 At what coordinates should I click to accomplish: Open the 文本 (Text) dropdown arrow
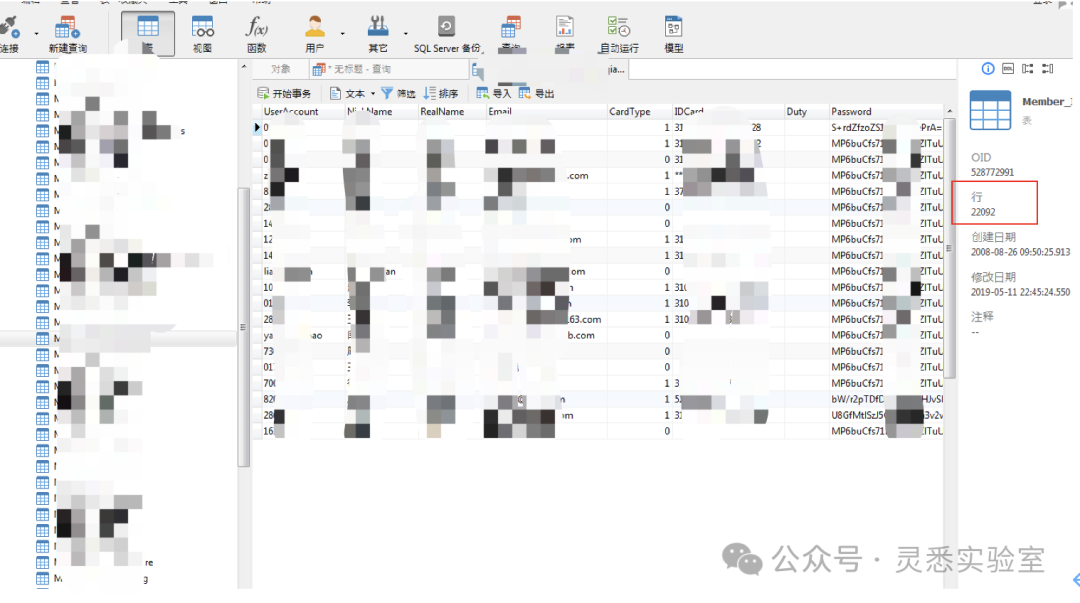373,94
